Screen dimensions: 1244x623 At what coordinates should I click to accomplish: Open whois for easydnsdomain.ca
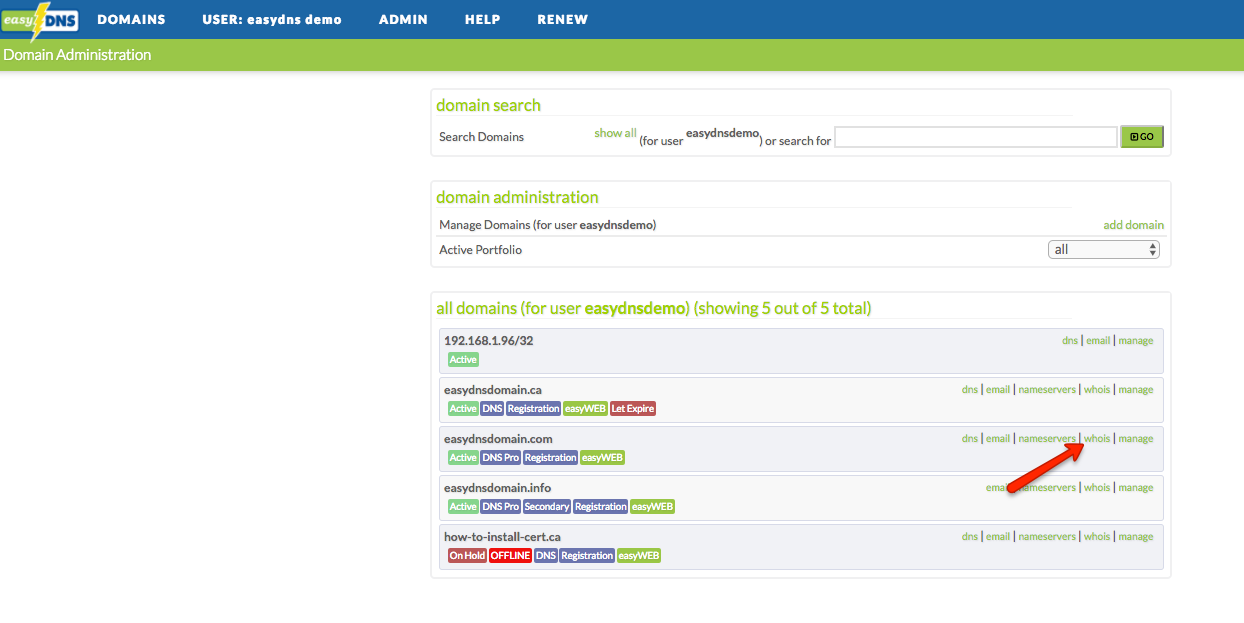click(x=1097, y=390)
